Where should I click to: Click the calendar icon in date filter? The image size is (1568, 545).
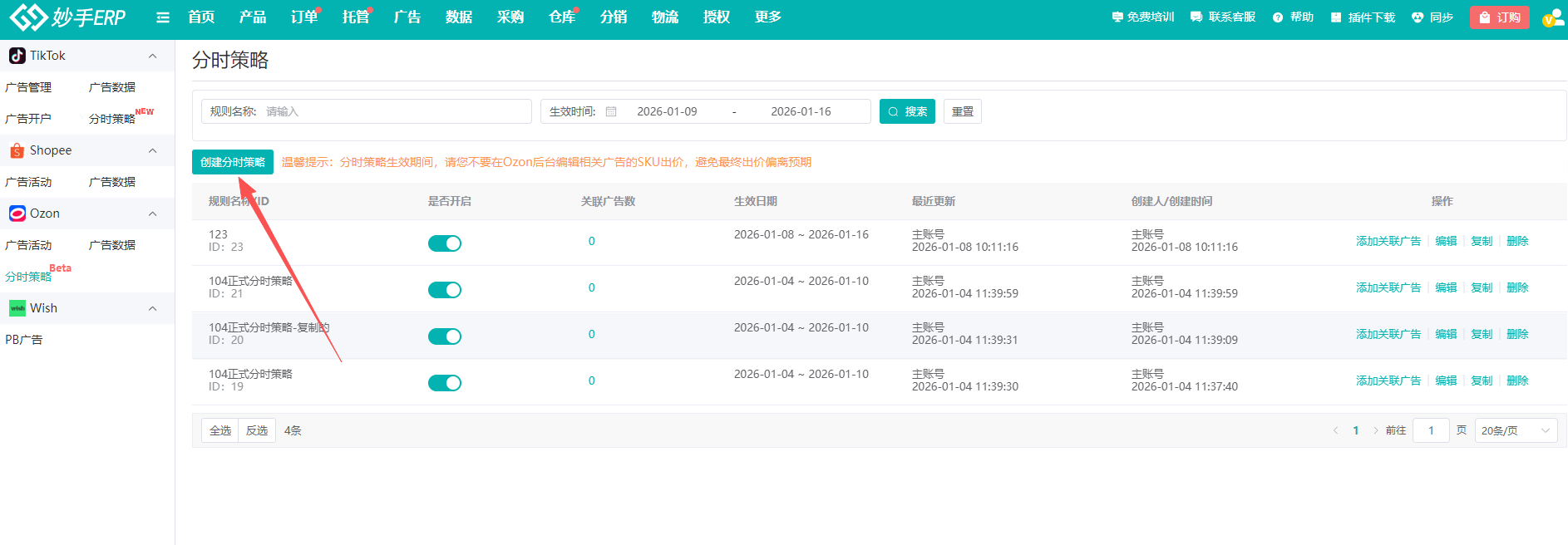[x=611, y=111]
